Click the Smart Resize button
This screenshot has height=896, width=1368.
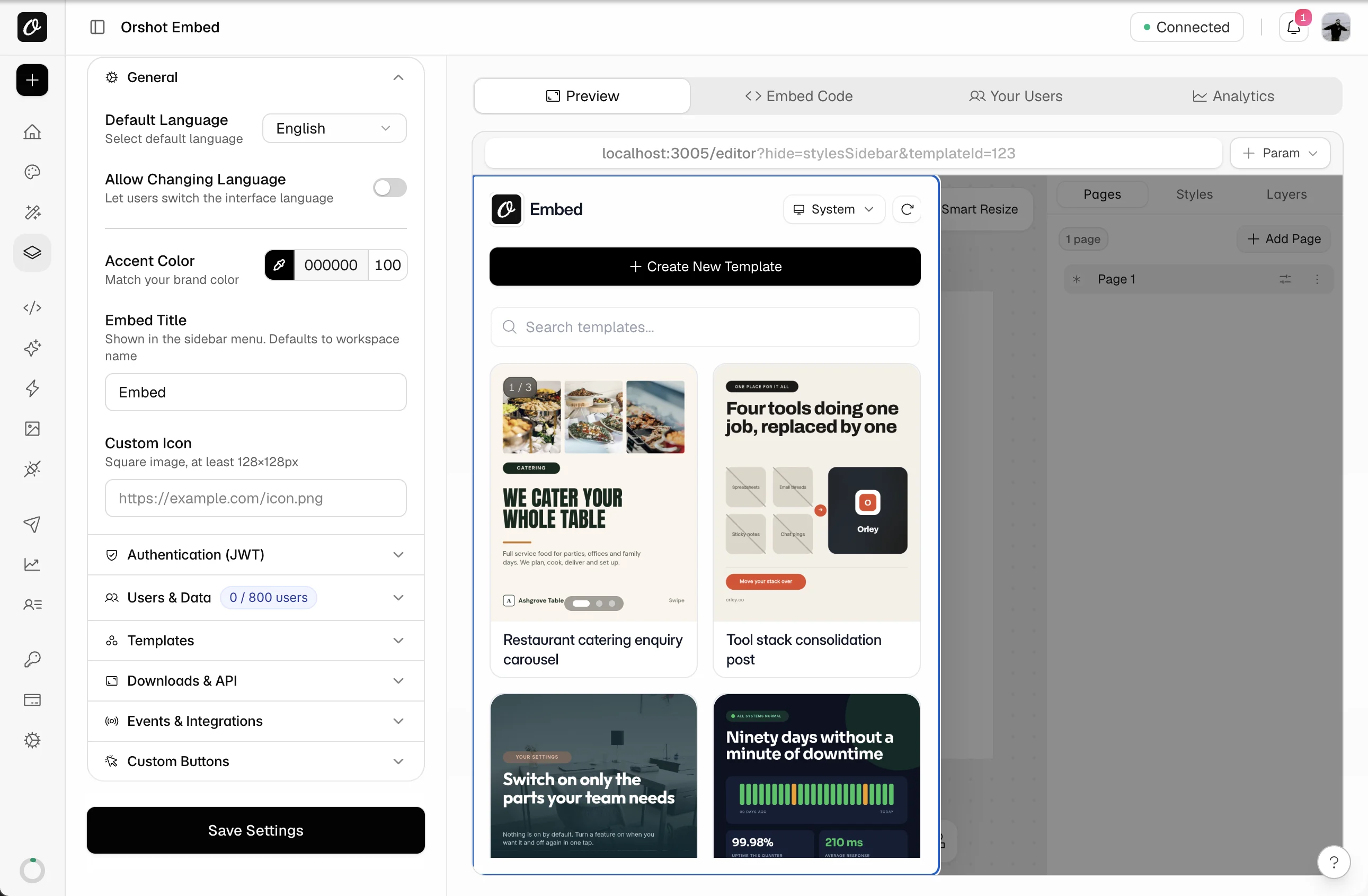(980, 209)
